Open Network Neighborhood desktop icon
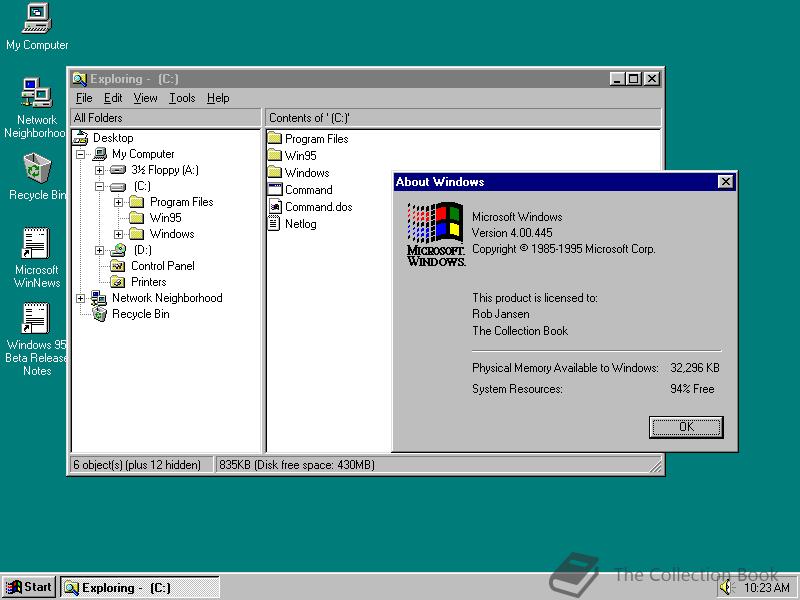This screenshot has height=600, width=800. point(36,93)
